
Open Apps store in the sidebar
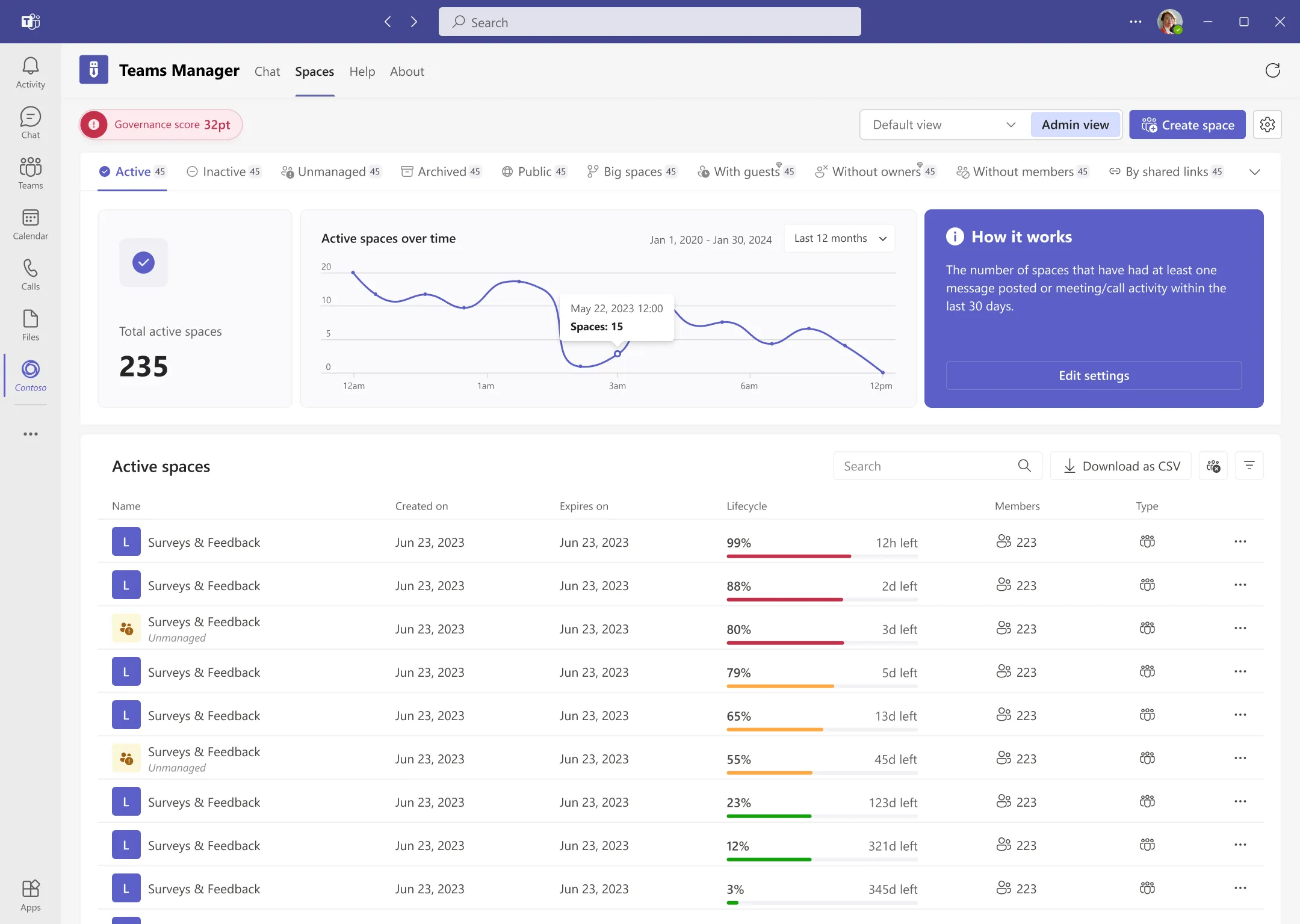[x=30, y=896]
